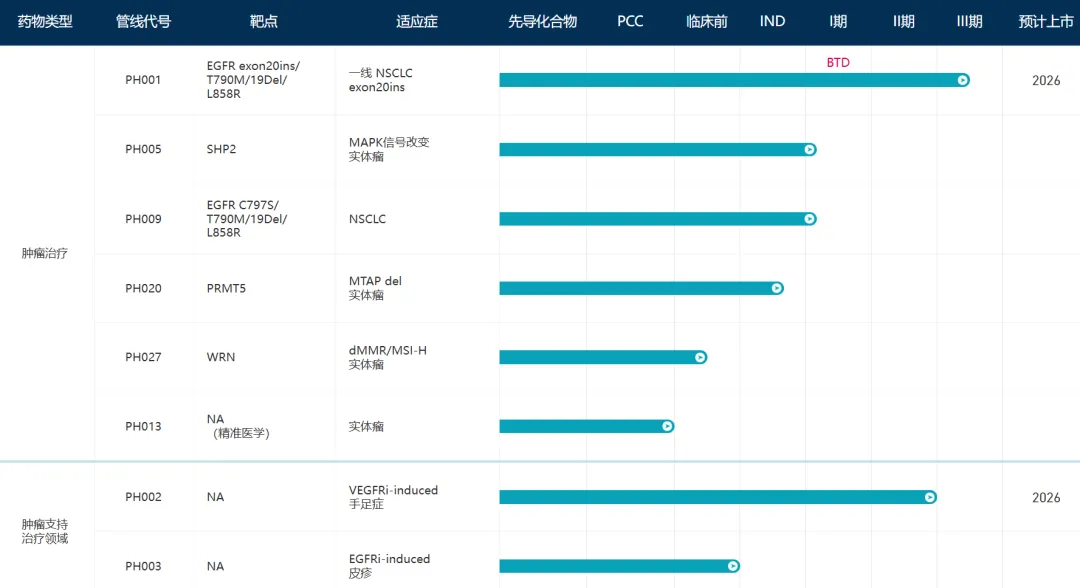Open pipeline code PH027

[143, 357]
